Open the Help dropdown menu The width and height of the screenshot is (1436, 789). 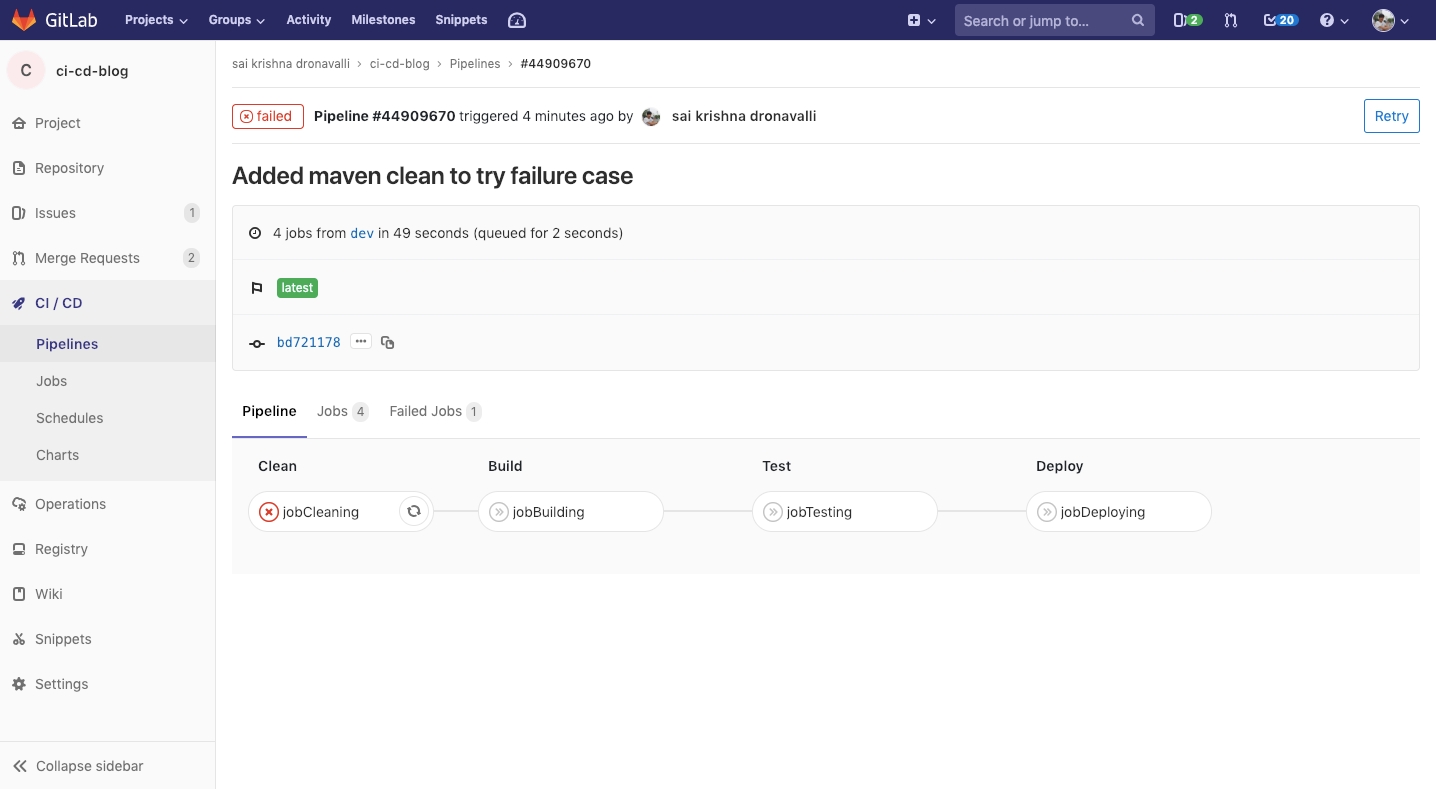click(x=1334, y=20)
